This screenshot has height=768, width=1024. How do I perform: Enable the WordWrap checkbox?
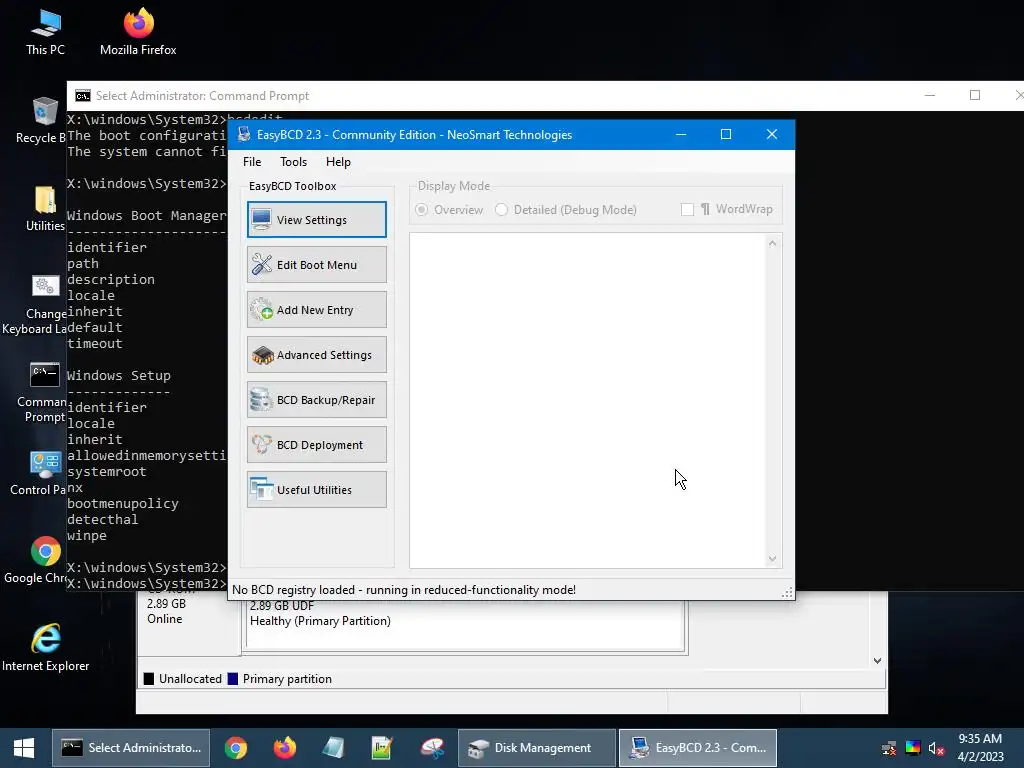(x=687, y=210)
